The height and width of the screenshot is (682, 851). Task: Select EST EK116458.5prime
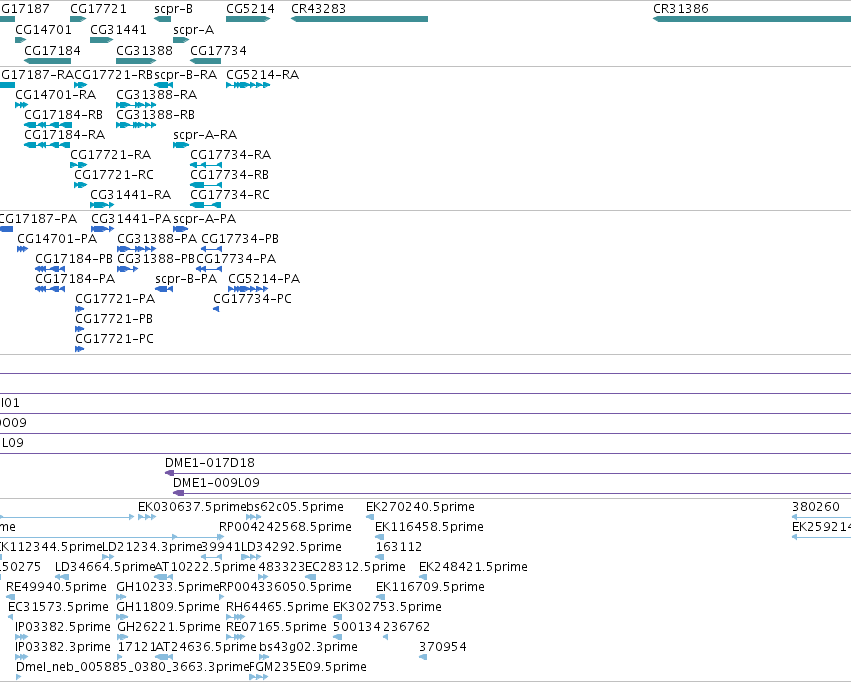tap(380, 537)
